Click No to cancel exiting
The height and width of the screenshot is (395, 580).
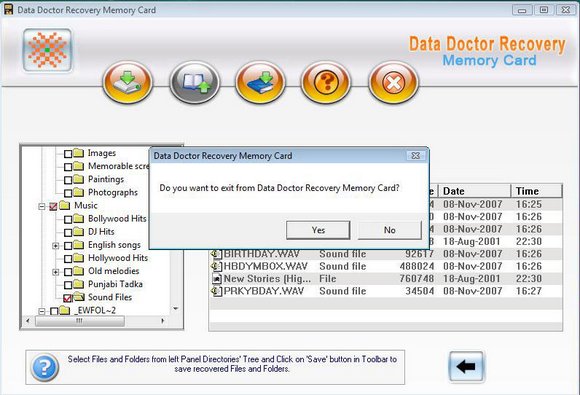coord(390,230)
